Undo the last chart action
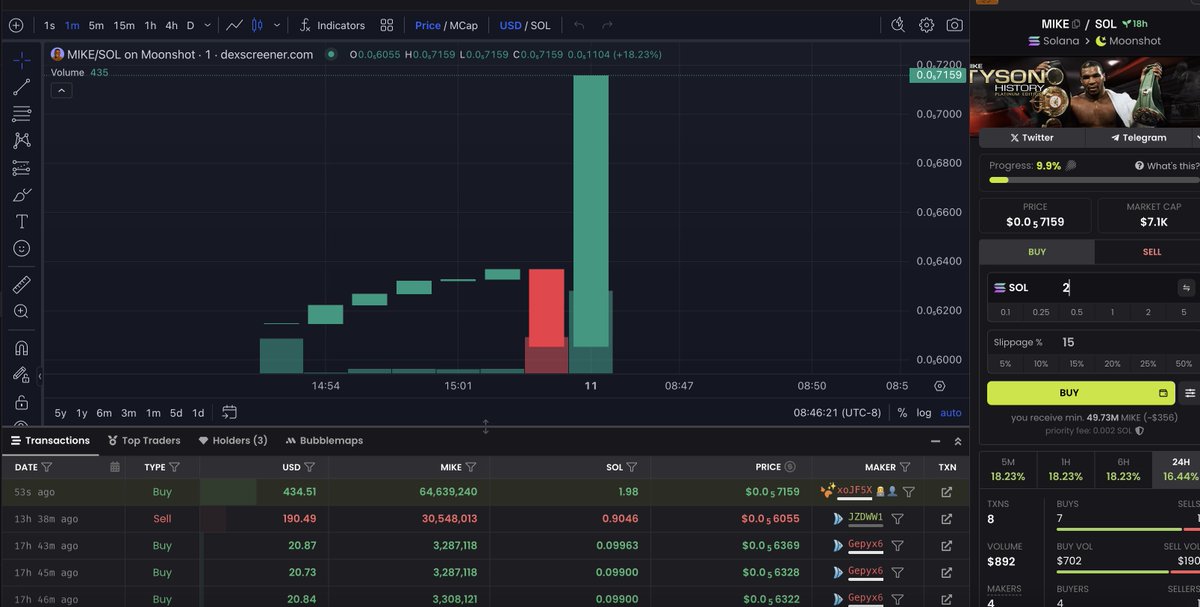This screenshot has width=1200, height=607. [x=578, y=25]
